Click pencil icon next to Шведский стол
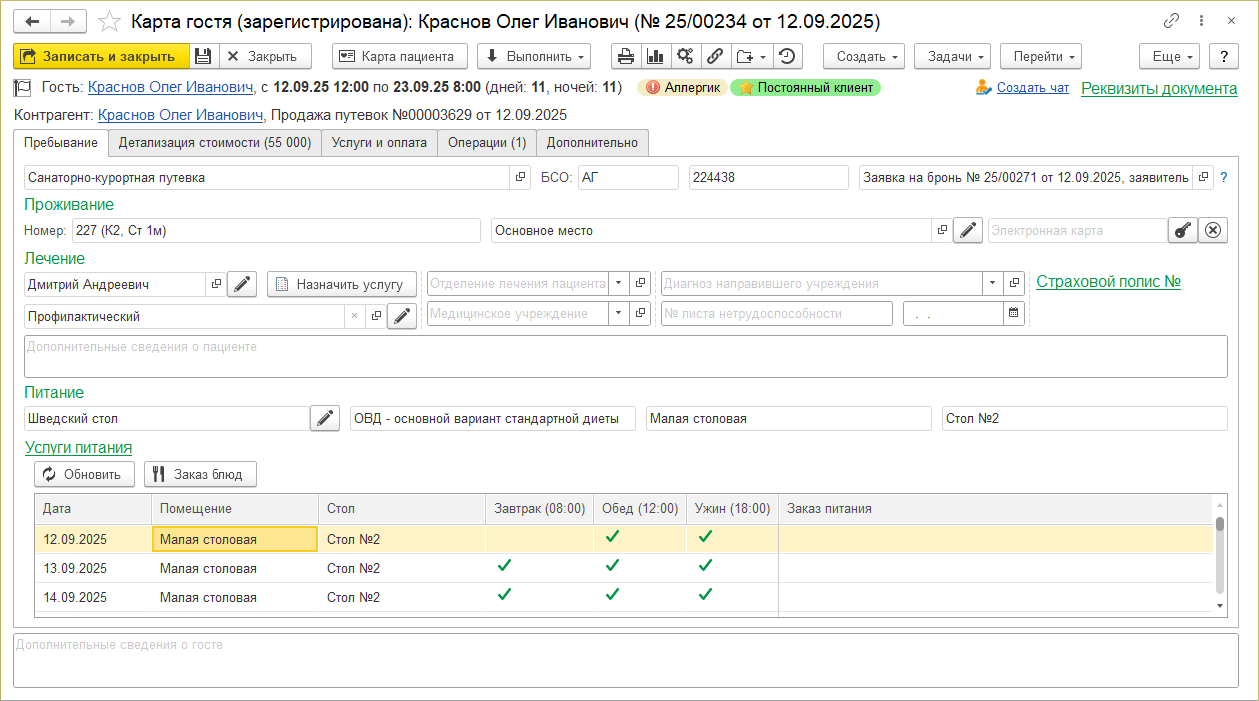This screenshot has height=701, width=1259. 324,419
